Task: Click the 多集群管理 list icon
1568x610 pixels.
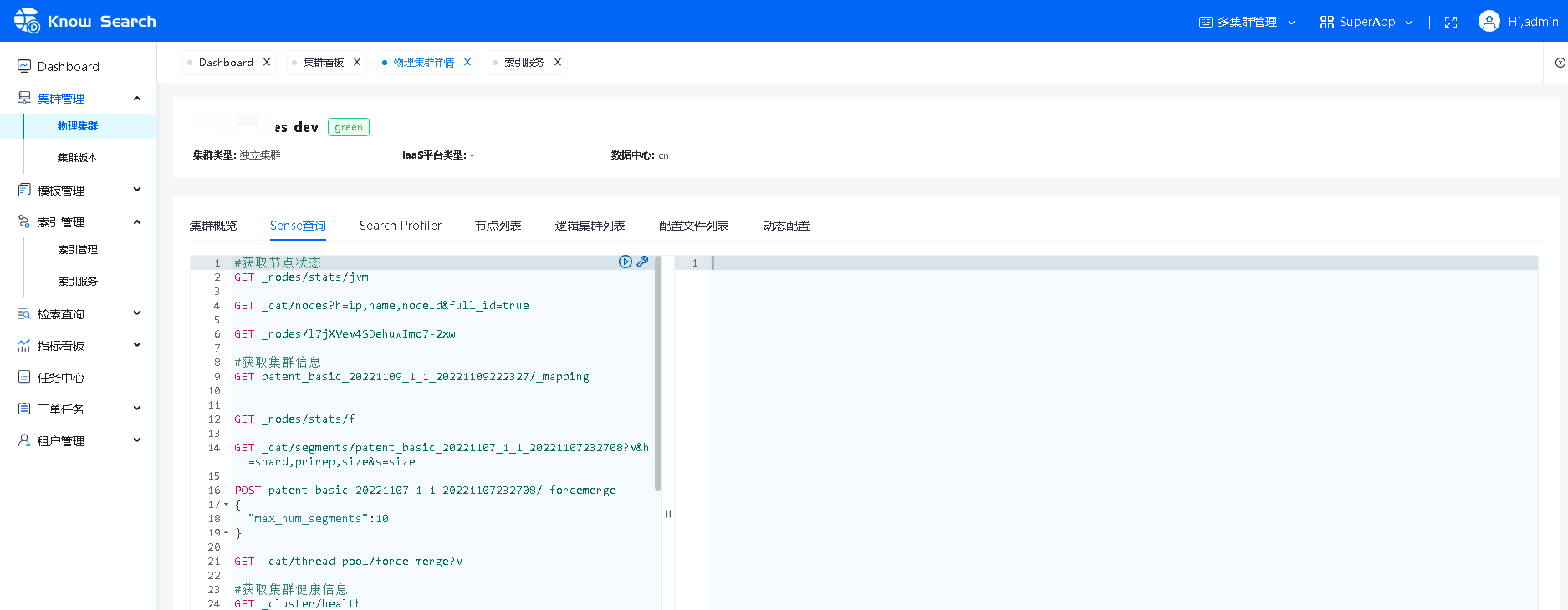Action: click(x=1206, y=22)
